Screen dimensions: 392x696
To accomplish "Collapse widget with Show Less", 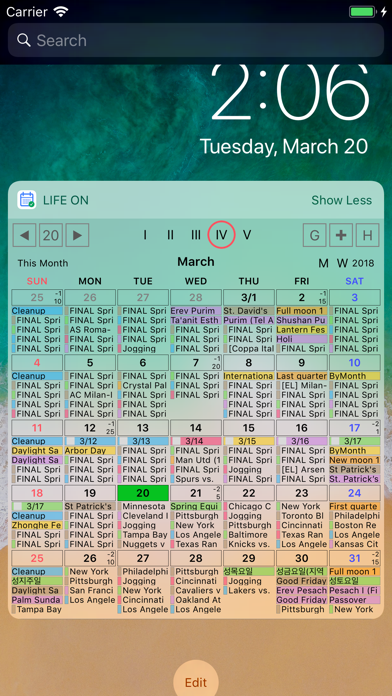I will [x=341, y=200].
